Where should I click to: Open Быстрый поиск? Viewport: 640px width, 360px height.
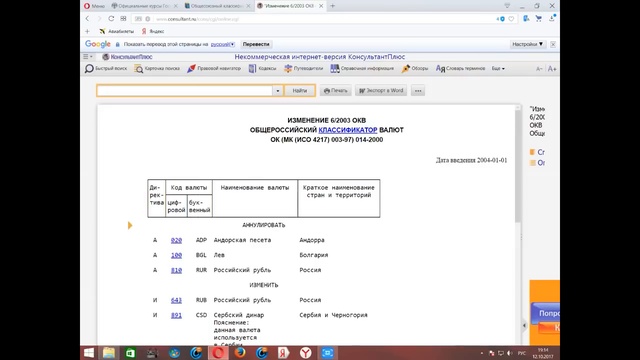point(106,69)
